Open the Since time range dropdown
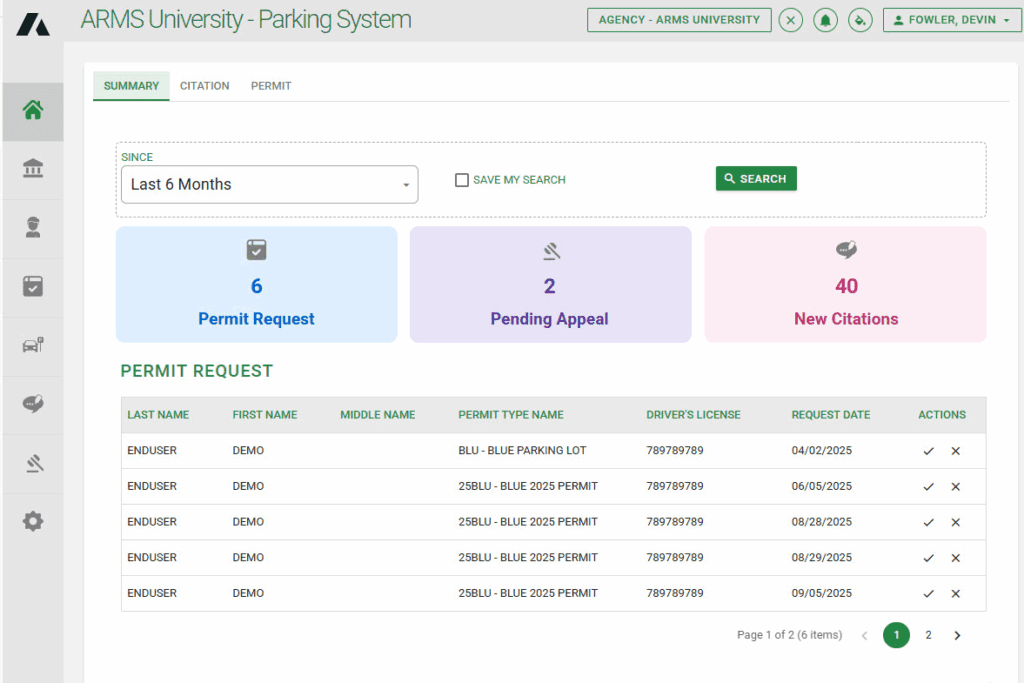The image size is (1024, 683). 269,185
